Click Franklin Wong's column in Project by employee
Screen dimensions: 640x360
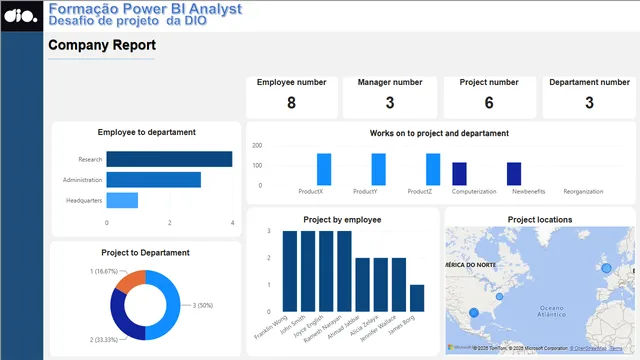pos(290,271)
